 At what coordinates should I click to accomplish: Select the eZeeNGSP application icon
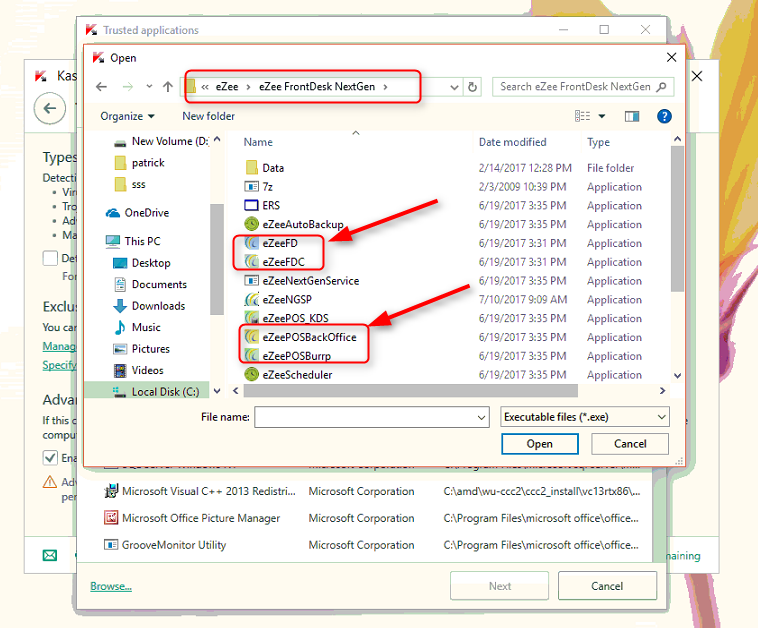(251, 299)
